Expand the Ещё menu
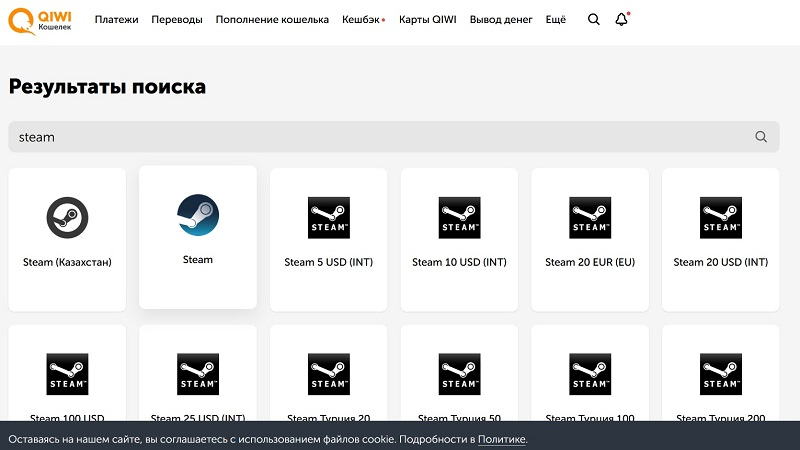The image size is (800, 450). click(x=556, y=19)
